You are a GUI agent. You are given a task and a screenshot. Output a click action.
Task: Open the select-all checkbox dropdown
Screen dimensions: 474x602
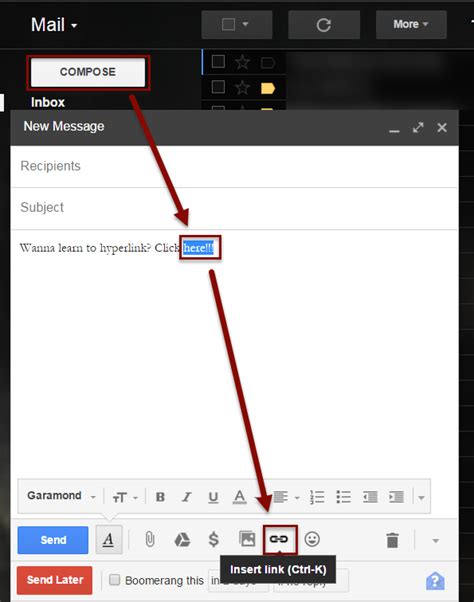[237, 25]
